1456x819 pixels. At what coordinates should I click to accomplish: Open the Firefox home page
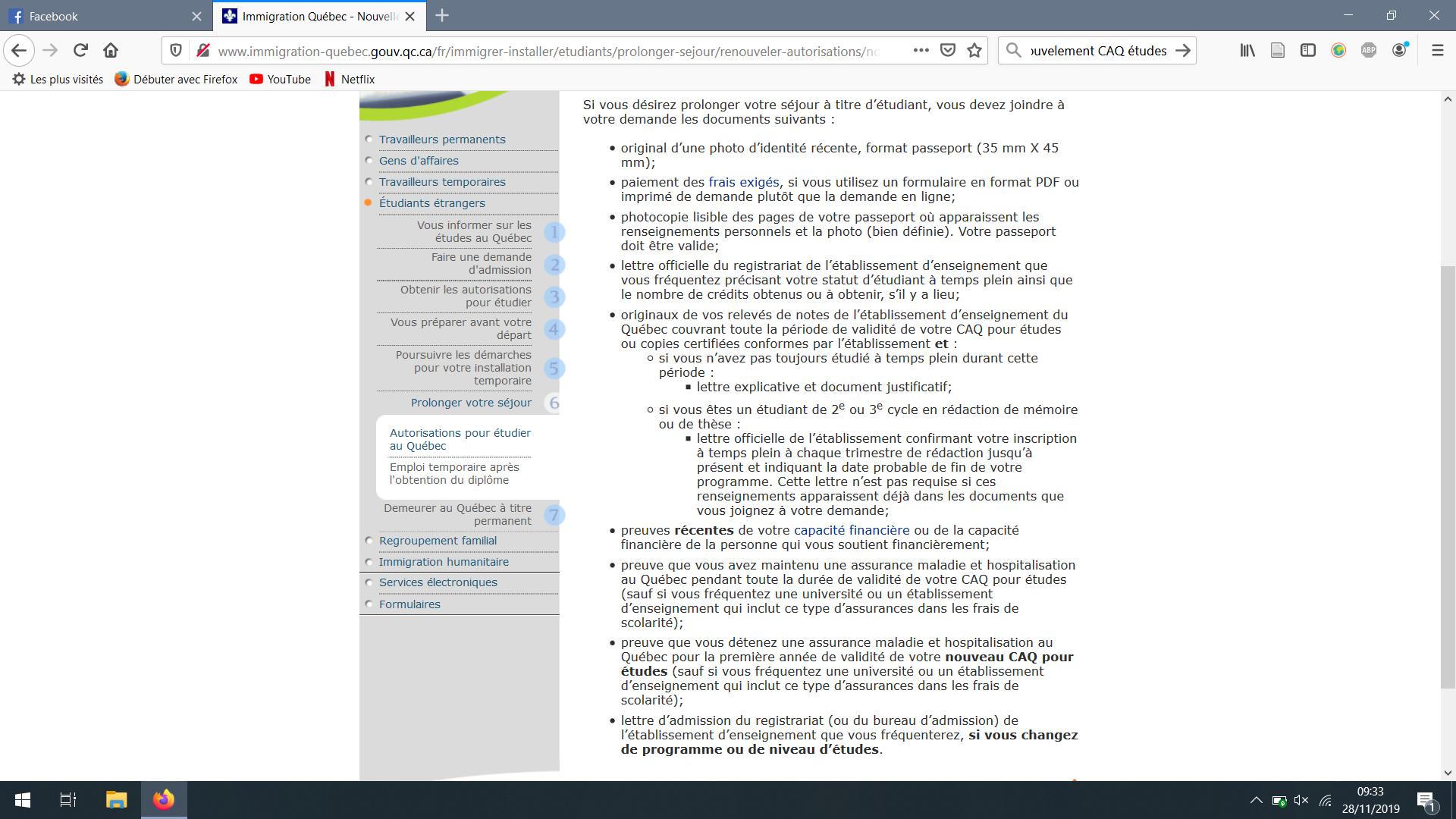111,51
